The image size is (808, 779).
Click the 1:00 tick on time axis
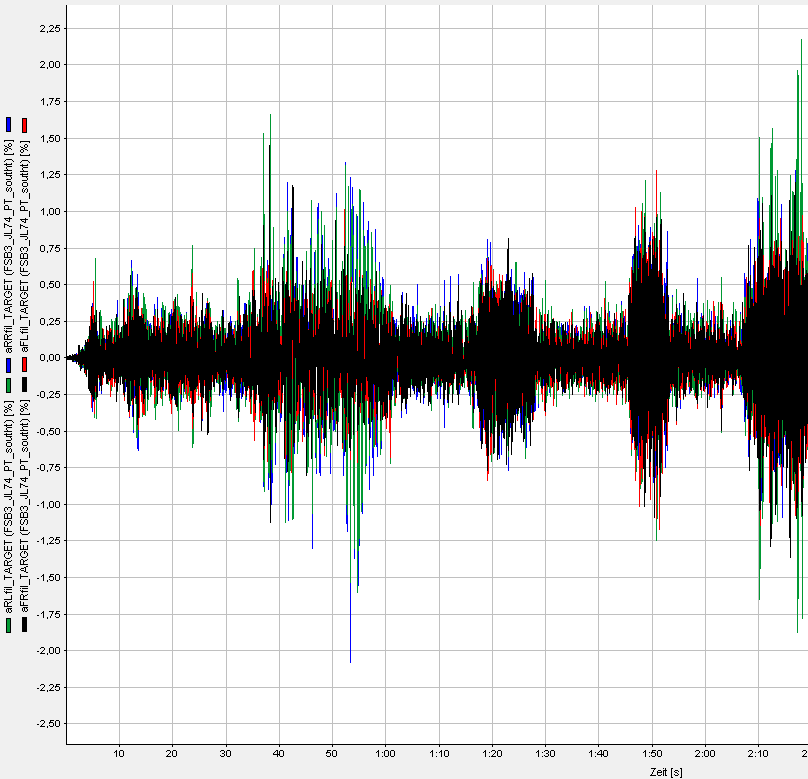tap(385, 753)
